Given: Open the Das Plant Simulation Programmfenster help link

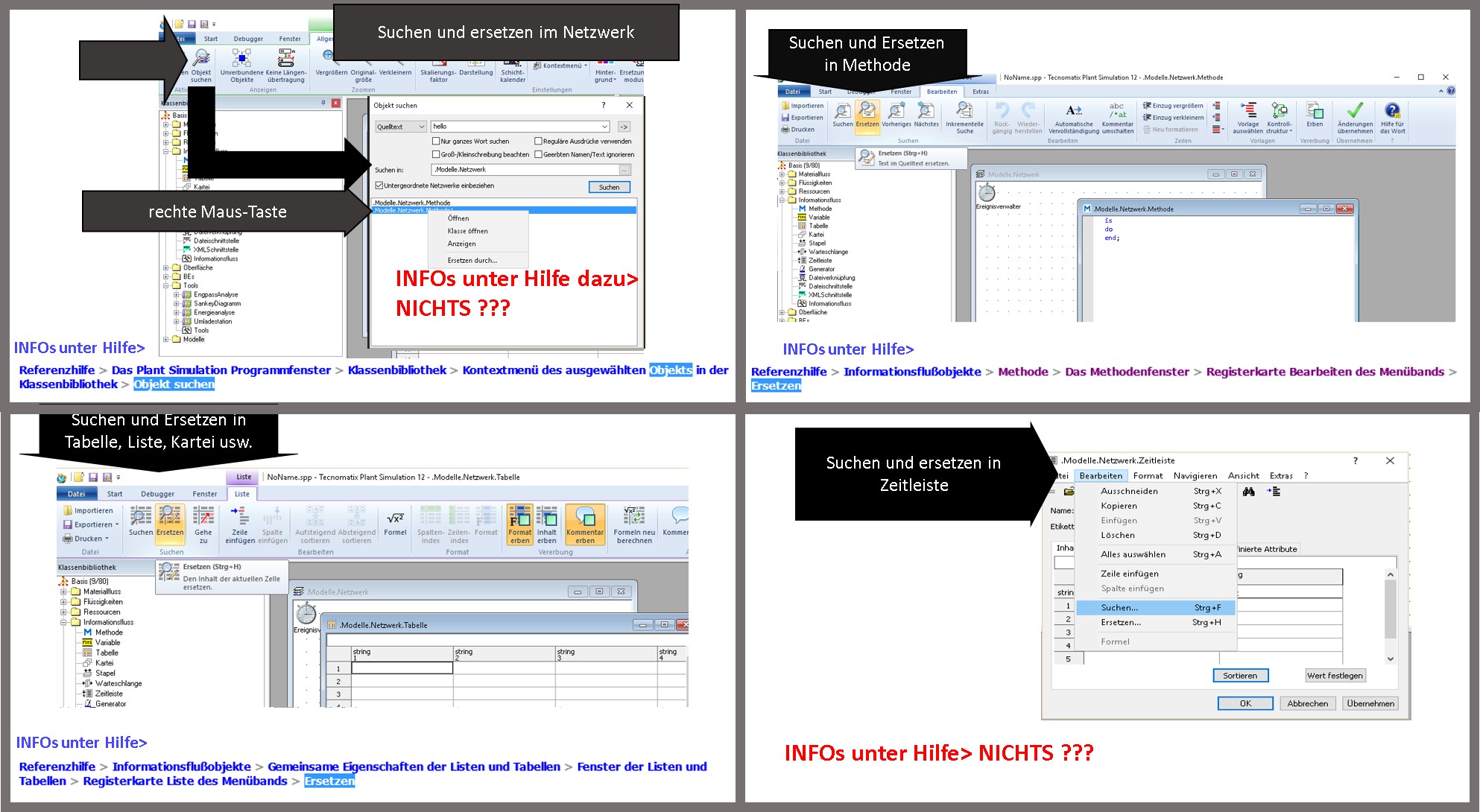Looking at the screenshot, I should [x=221, y=370].
